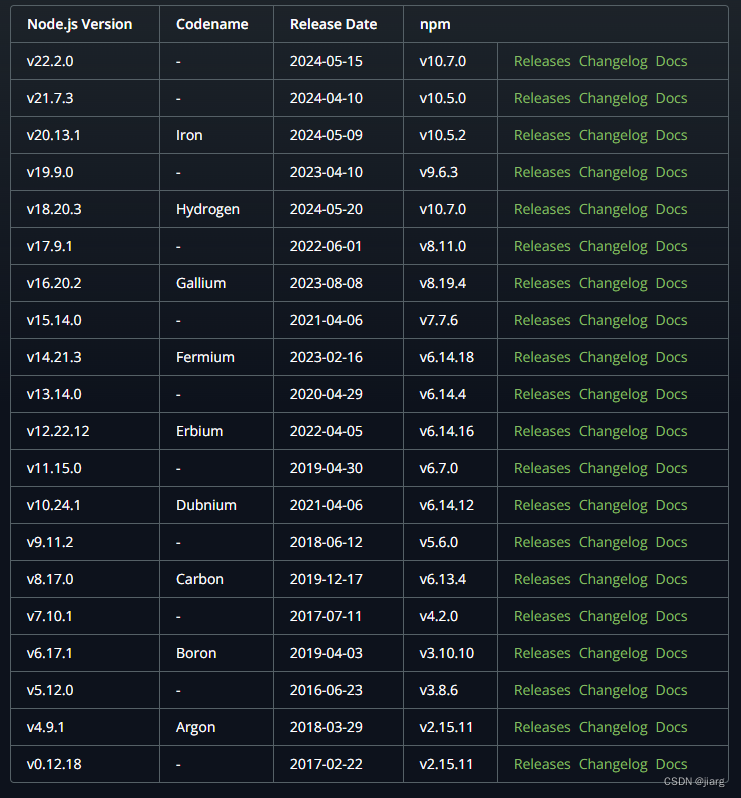
Task: View Changelog for v9.11.2
Action: [613, 543]
